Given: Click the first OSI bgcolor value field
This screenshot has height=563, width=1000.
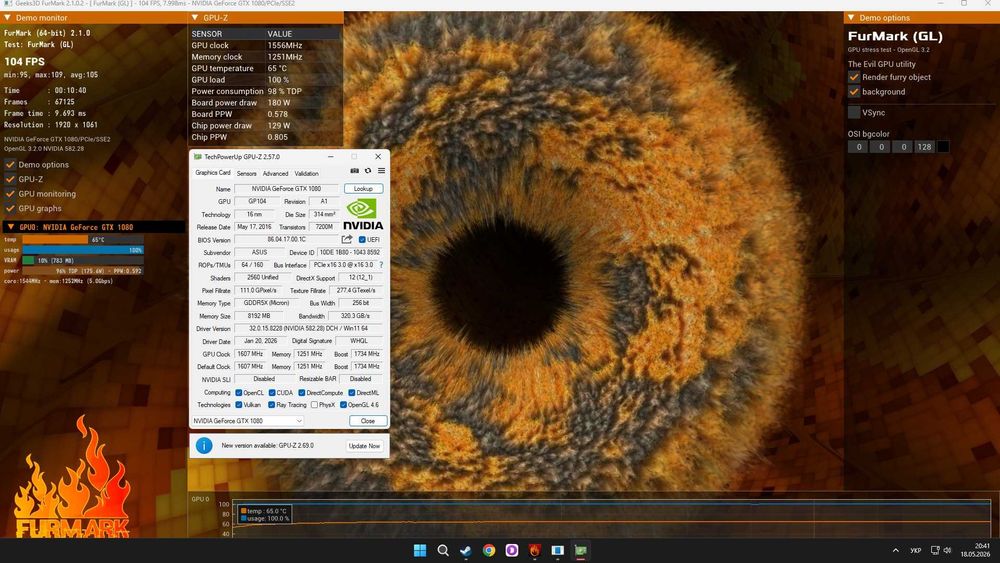Looking at the screenshot, I should pyautogui.click(x=858, y=147).
